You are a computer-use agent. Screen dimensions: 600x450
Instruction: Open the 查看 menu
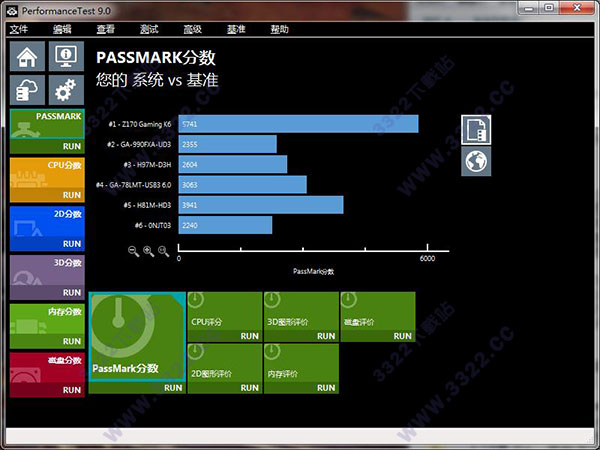[x=106, y=29]
